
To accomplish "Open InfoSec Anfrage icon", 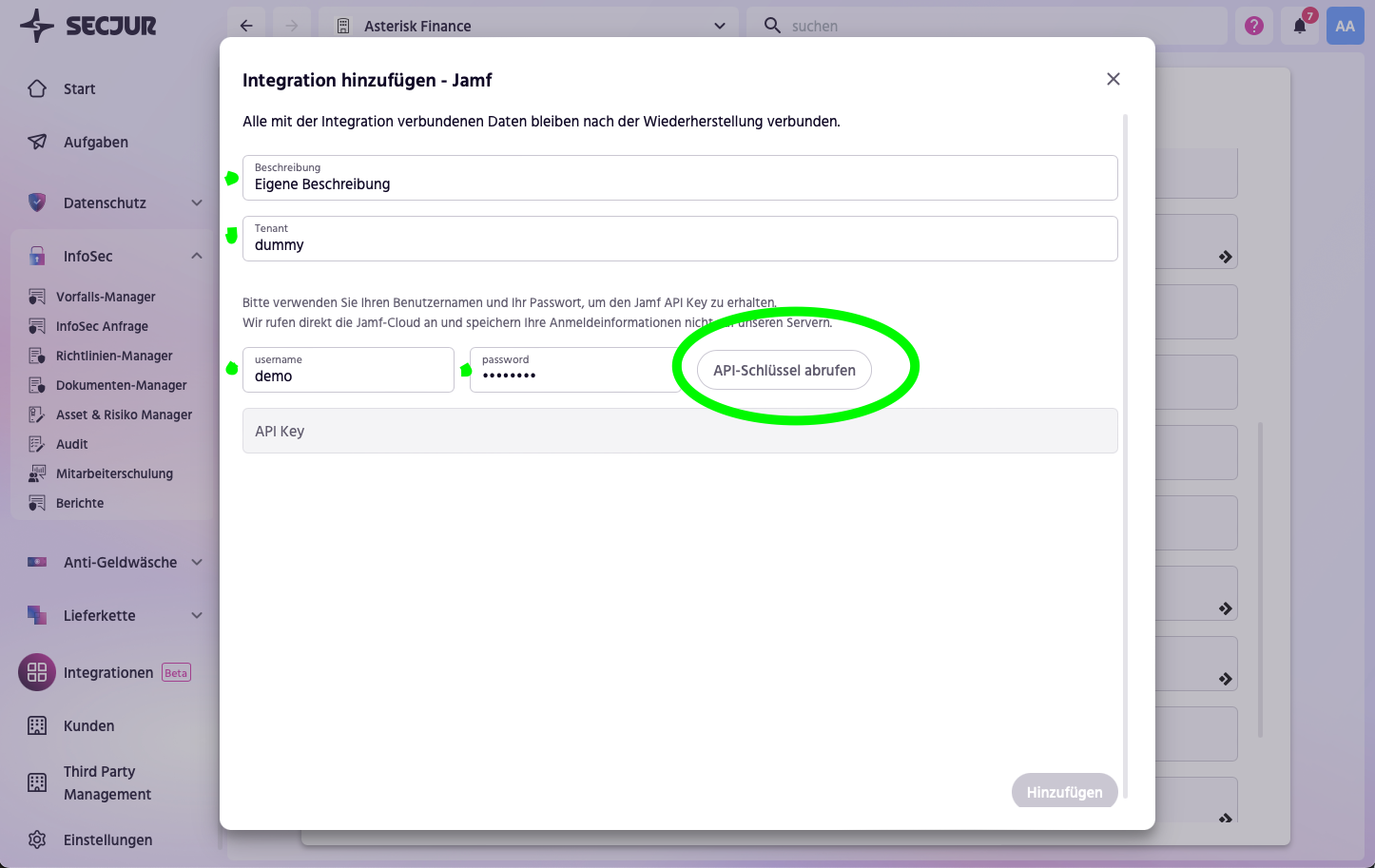I will [x=37, y=326].
